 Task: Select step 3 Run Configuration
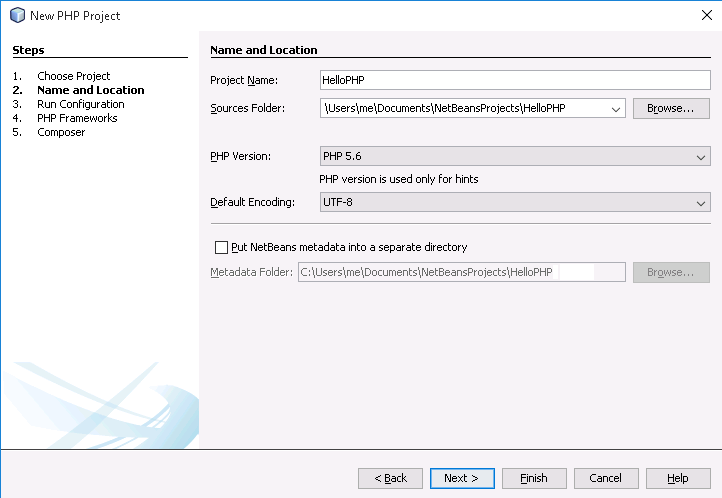coord(81,104)
